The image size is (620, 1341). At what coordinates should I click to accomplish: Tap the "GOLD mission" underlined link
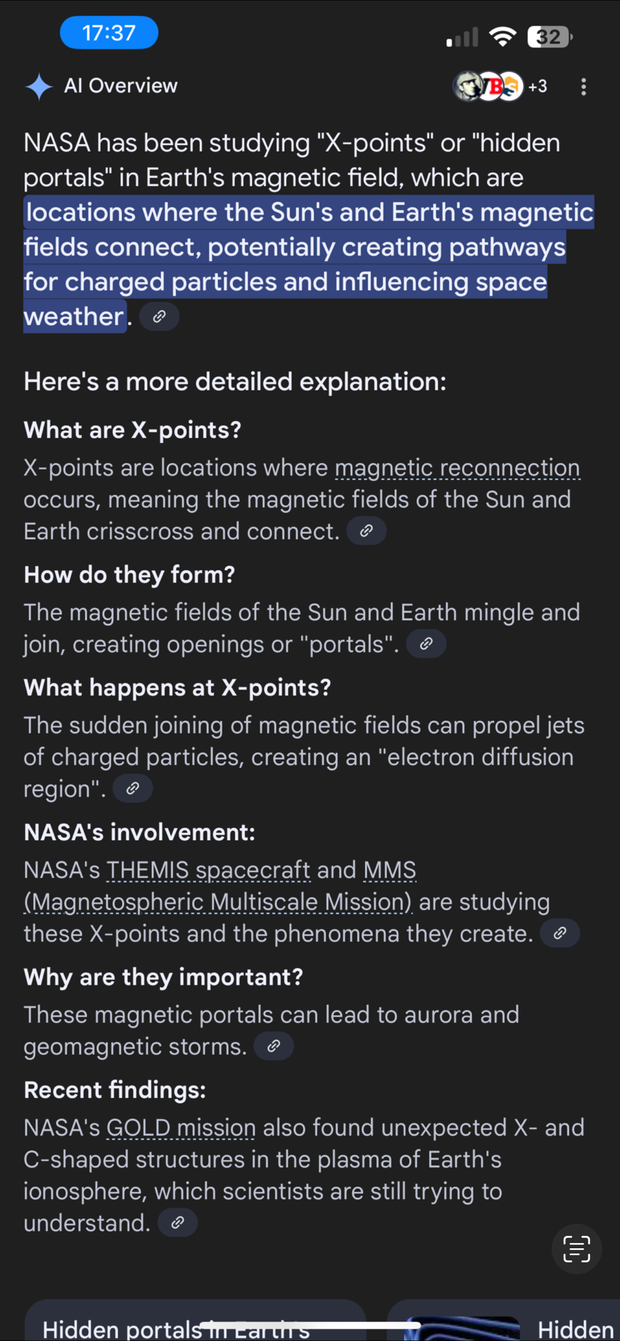pos(181,1128)
